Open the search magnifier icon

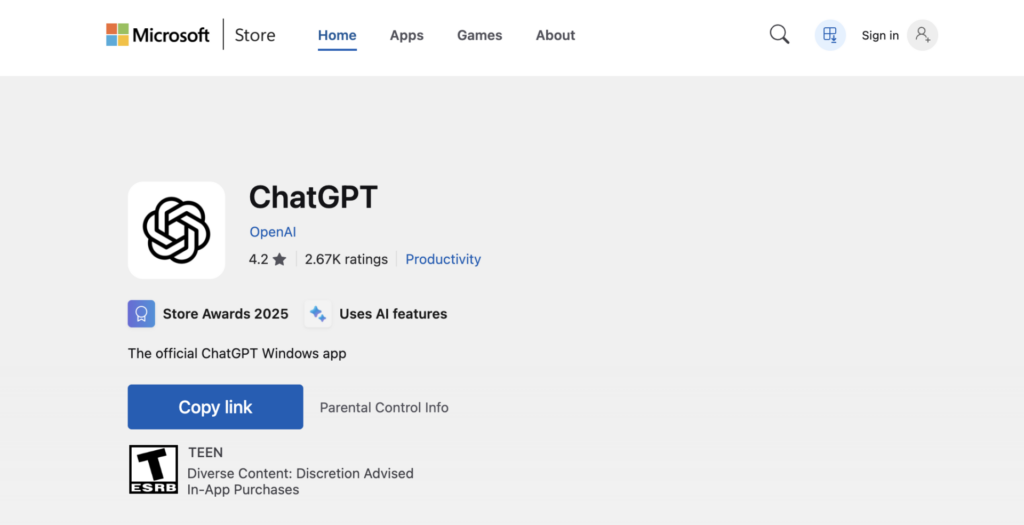click(x=779, y=35)
